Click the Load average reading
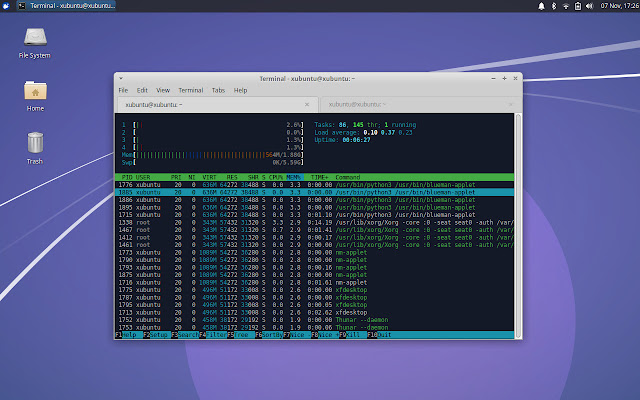The image size is (640, 400). pos(363,133)
